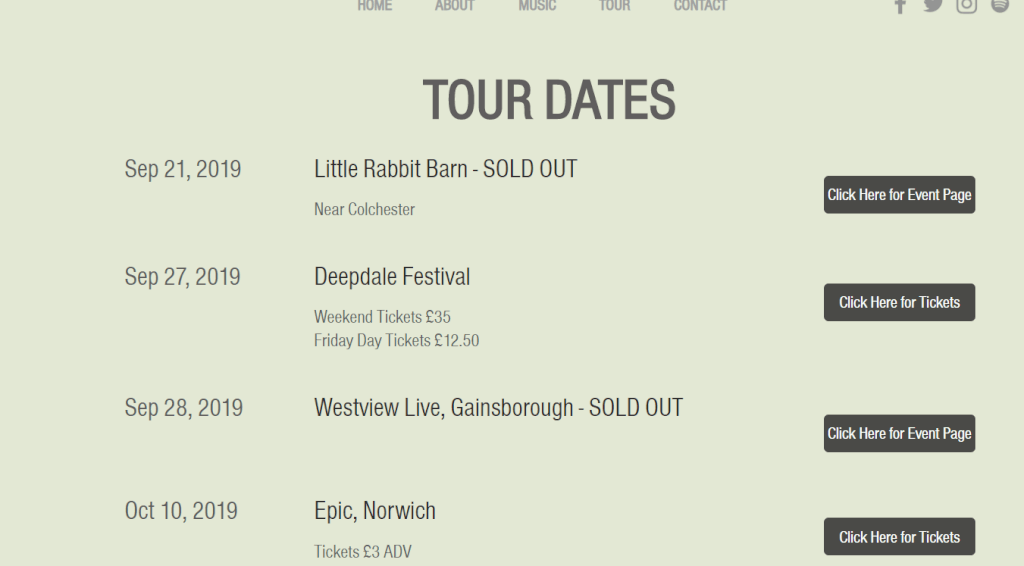Visit the Instagram profile icon
Viewport: 1024px width, 566px height.
point(966,5)
